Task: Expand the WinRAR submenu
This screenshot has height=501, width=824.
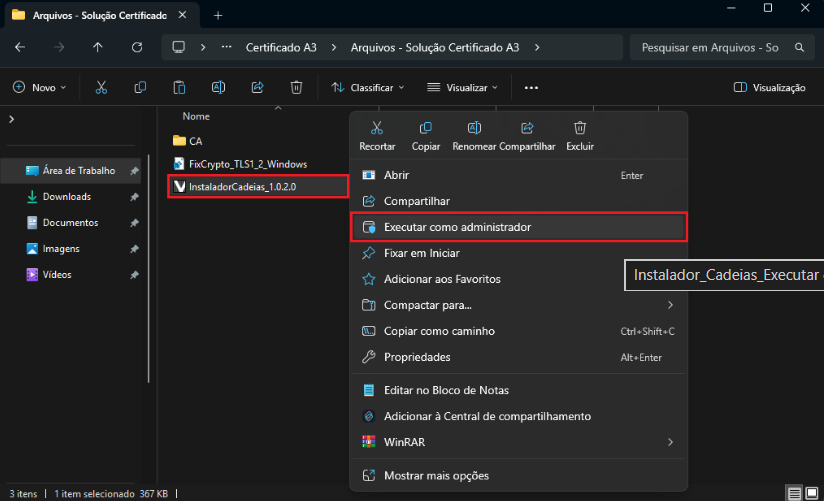Action: 405,441
